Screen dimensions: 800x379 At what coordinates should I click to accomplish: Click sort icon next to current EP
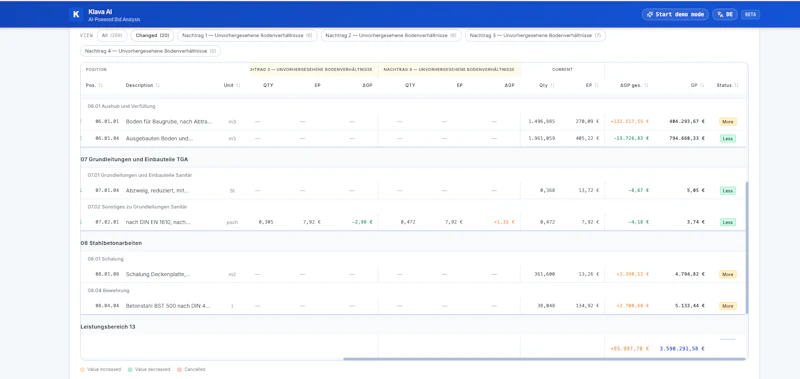[x=596, y=85]
